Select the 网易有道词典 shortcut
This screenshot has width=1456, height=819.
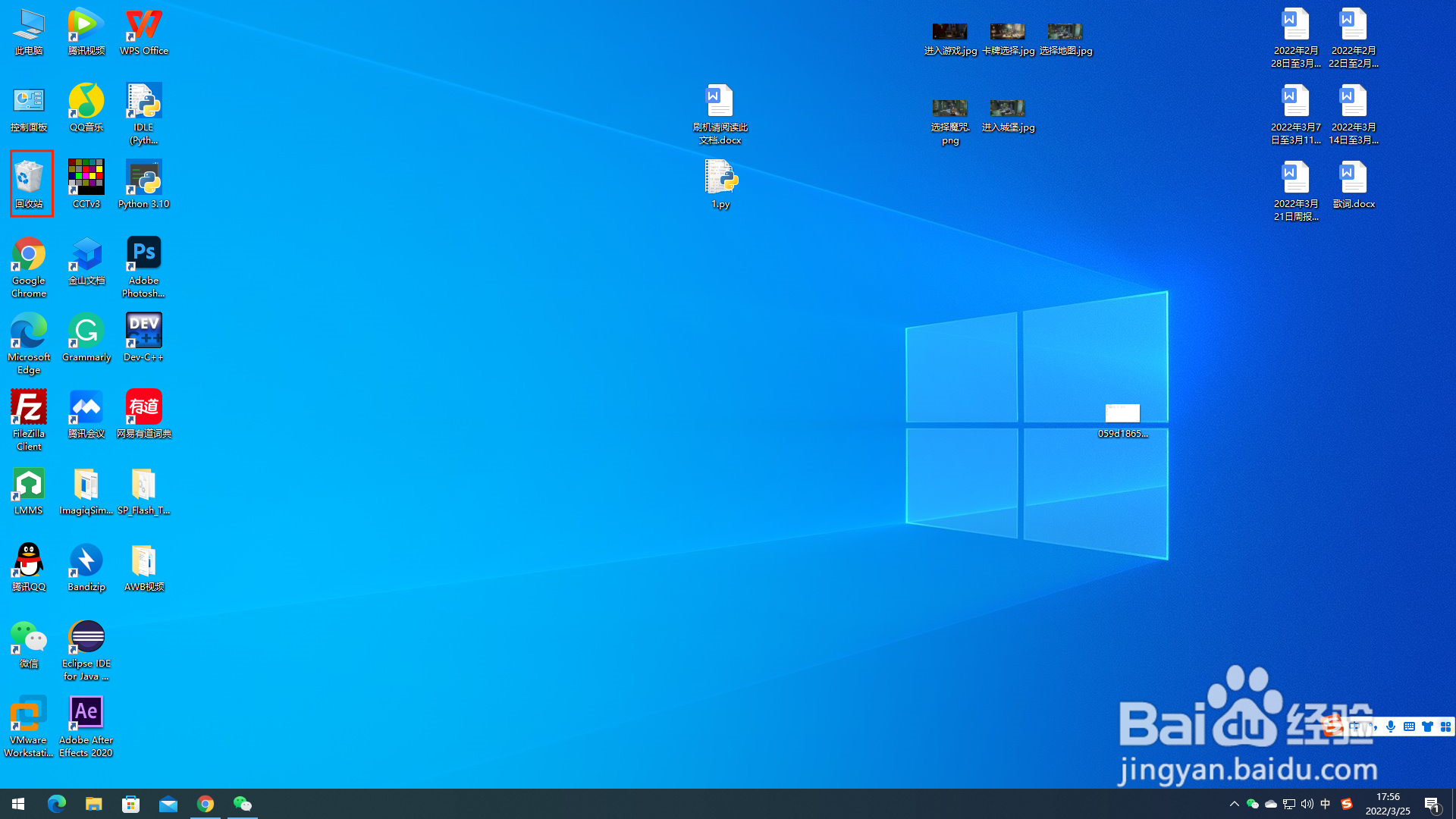[144, 415]
